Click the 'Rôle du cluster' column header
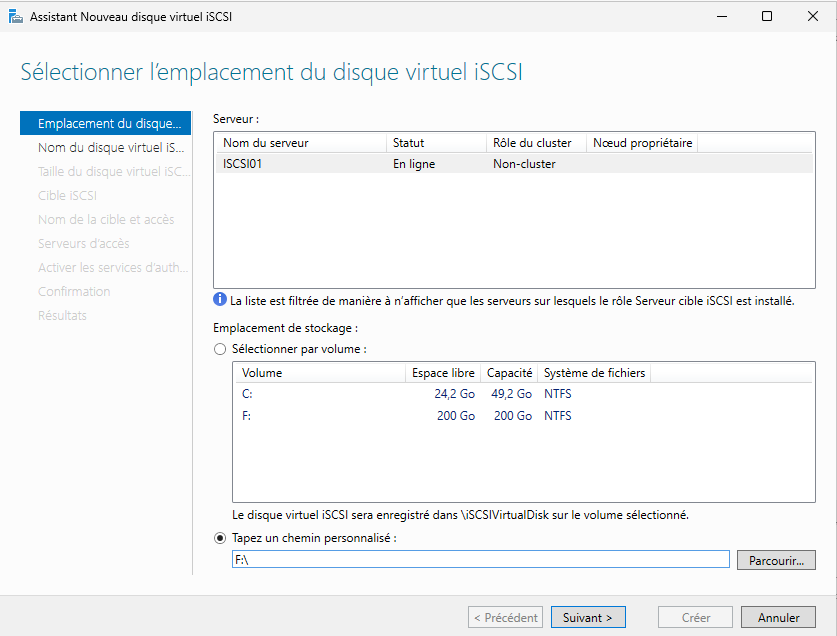 (528, 142)
